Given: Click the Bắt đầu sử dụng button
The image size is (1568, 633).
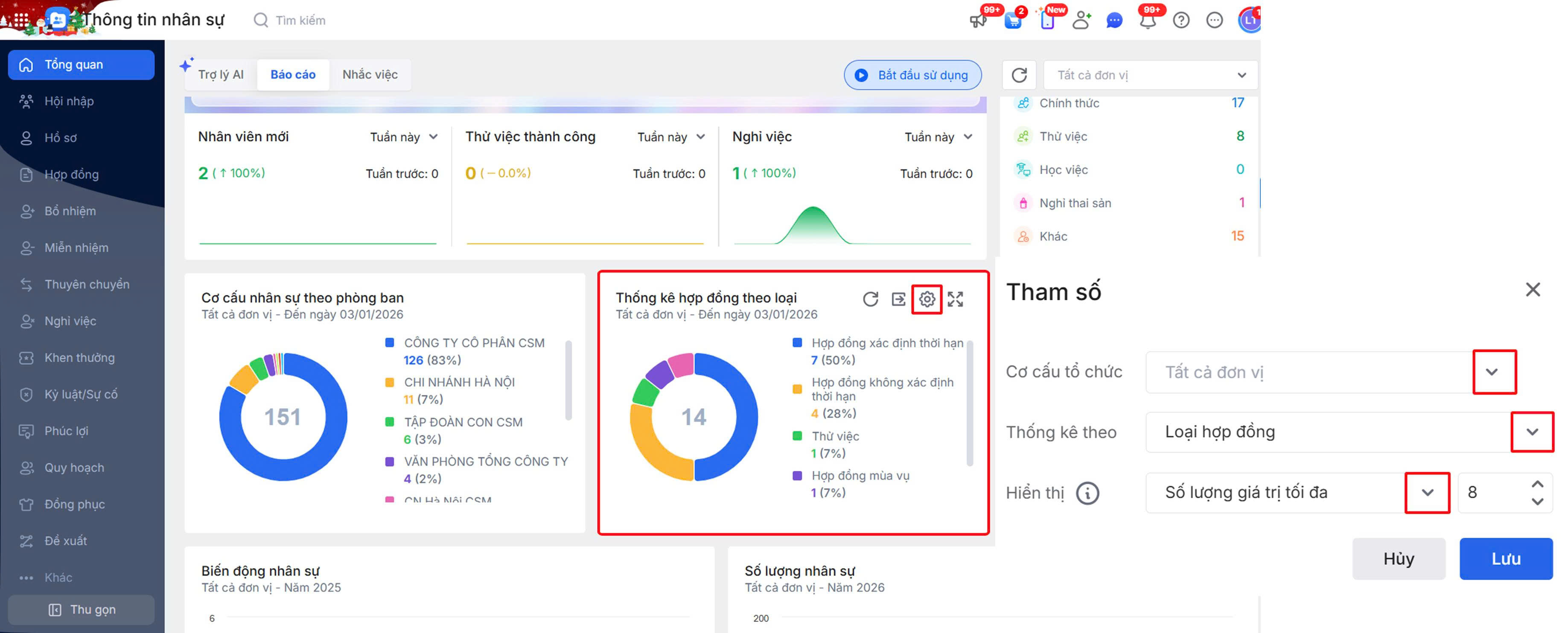Looking at the screenshot, I should (912, 75).
